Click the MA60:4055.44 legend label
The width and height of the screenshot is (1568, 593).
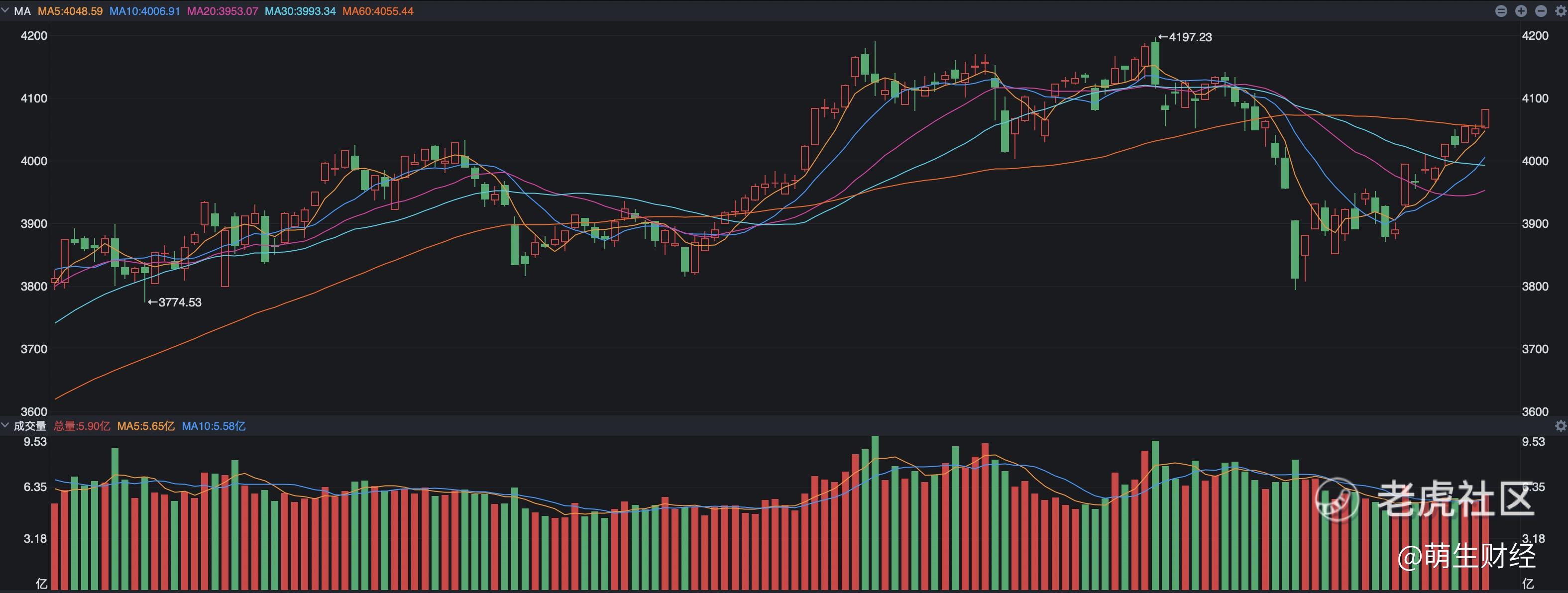378,11
